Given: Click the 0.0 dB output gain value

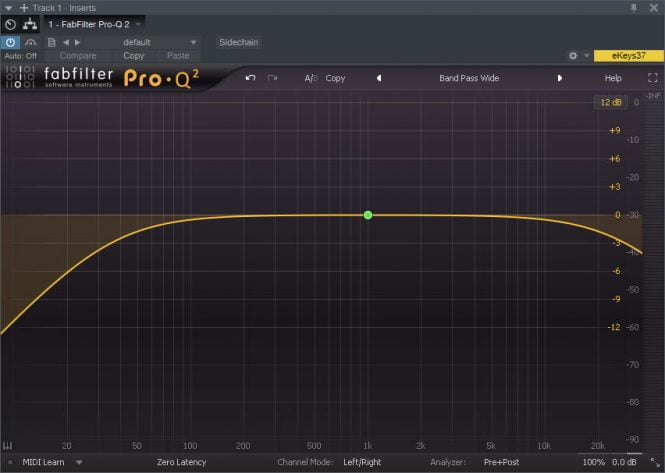Looking at the screenshot, I should (624, 462).
